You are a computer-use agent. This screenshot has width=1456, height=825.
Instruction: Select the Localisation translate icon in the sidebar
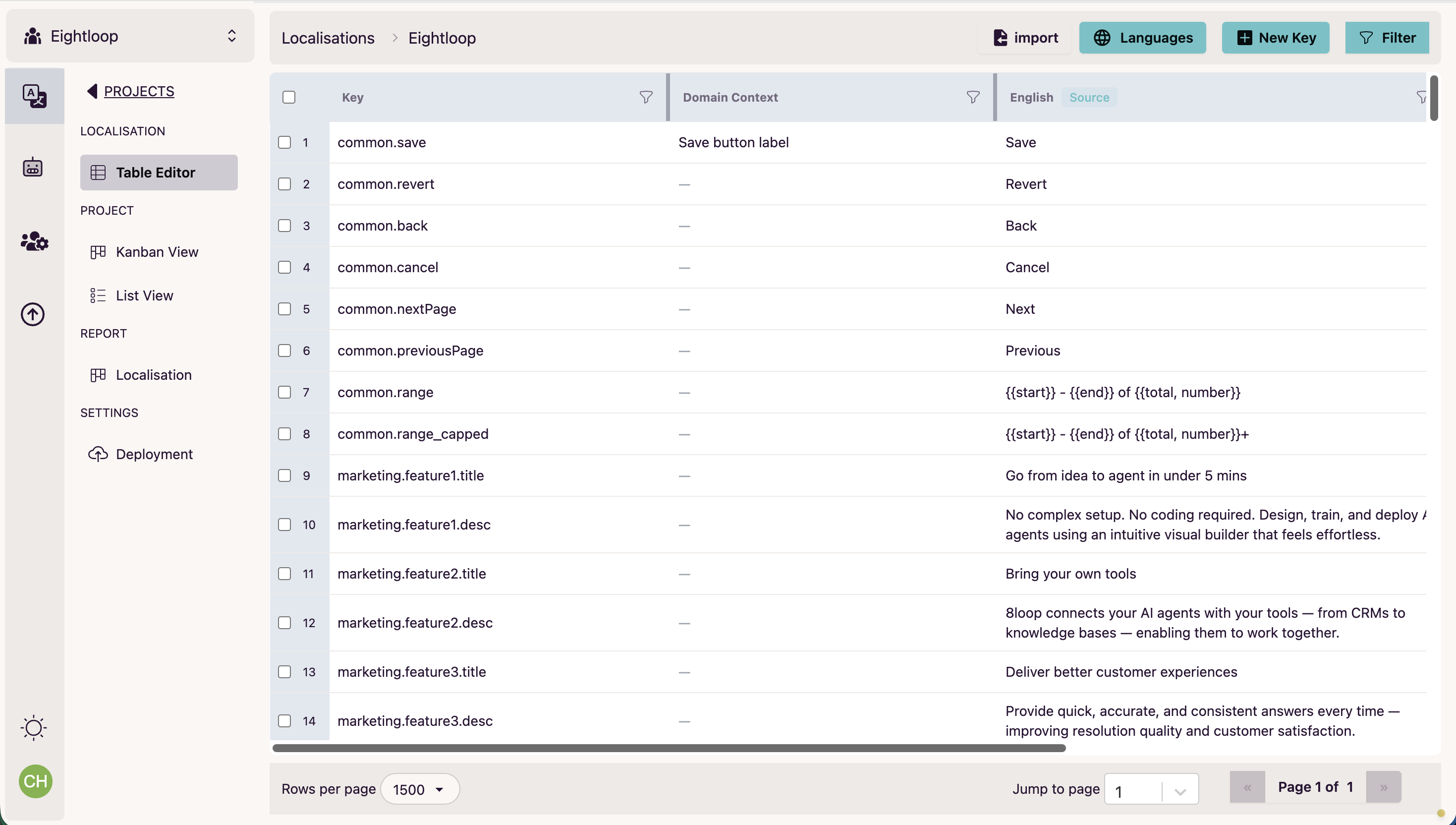pyautogui.click(x=34, y=95)
